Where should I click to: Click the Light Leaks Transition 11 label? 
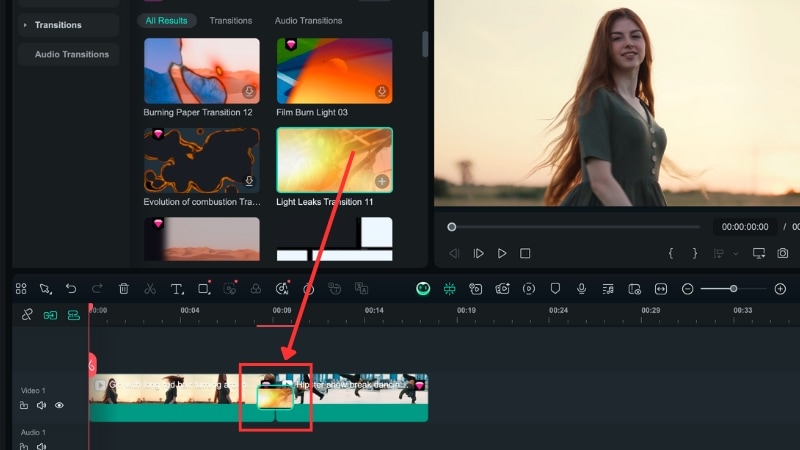(x=324, y=202)
